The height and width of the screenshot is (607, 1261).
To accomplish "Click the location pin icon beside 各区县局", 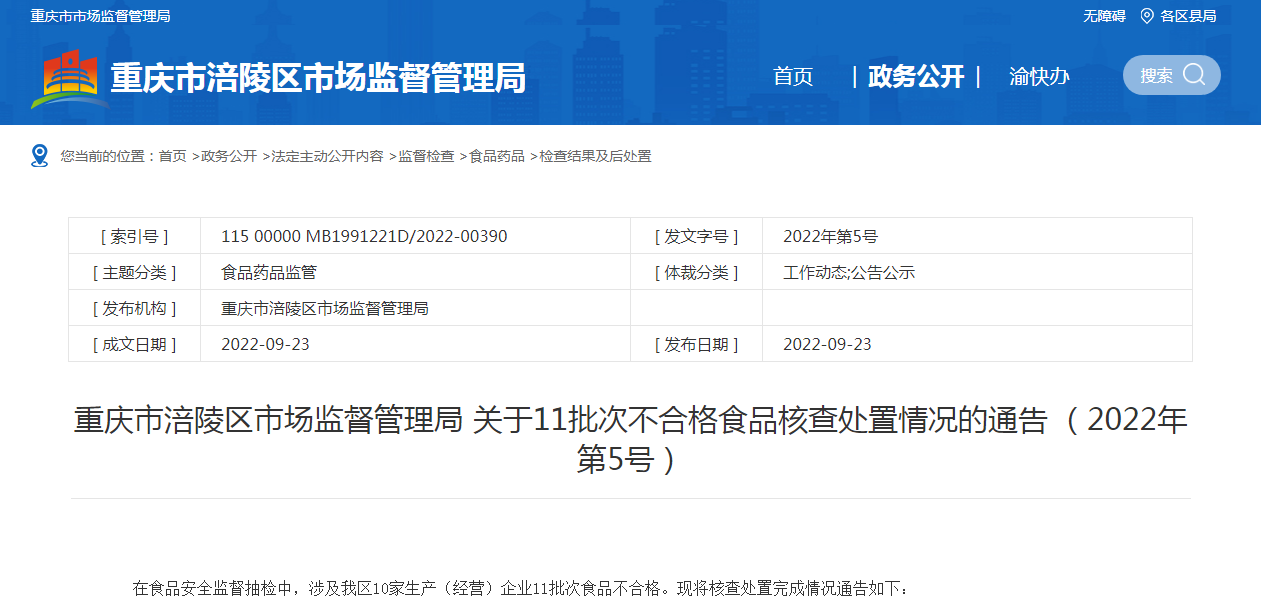I will click(x=1146, y=16).
